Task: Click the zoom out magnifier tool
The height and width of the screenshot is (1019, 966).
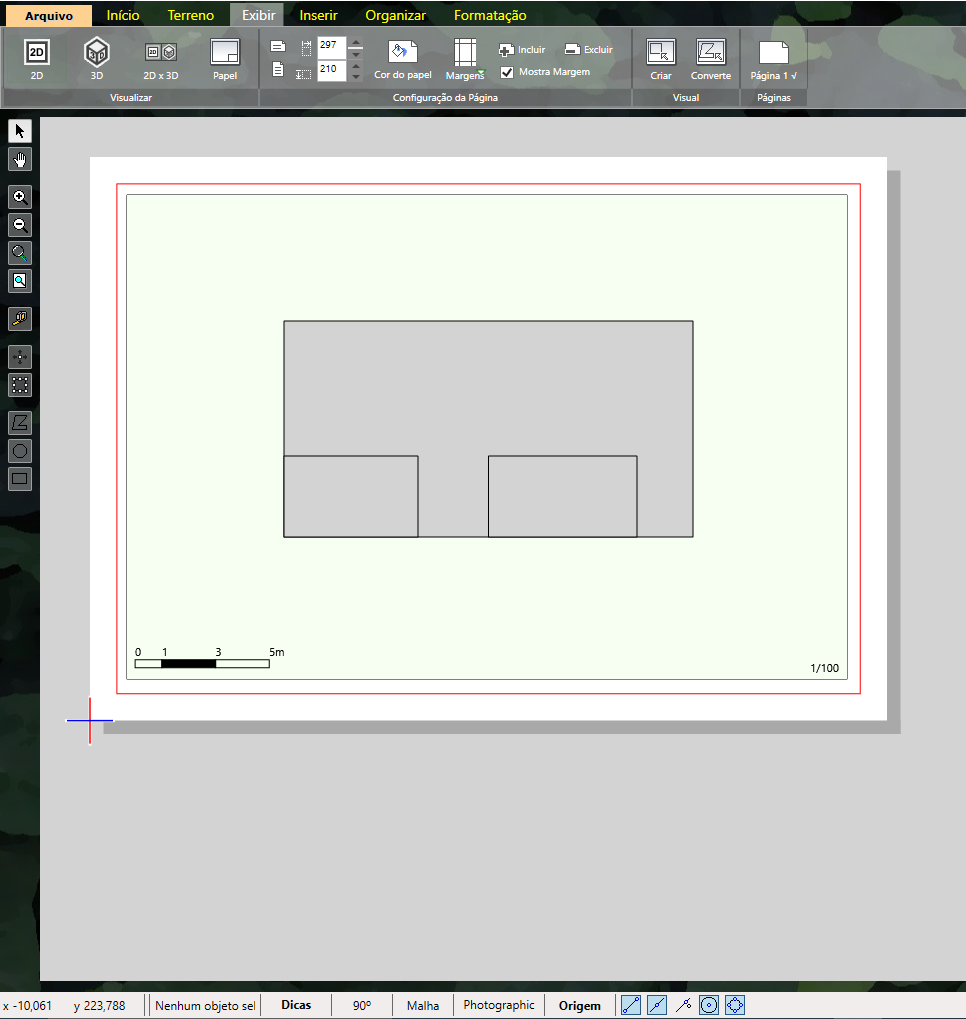Action: tap(20, 225)
